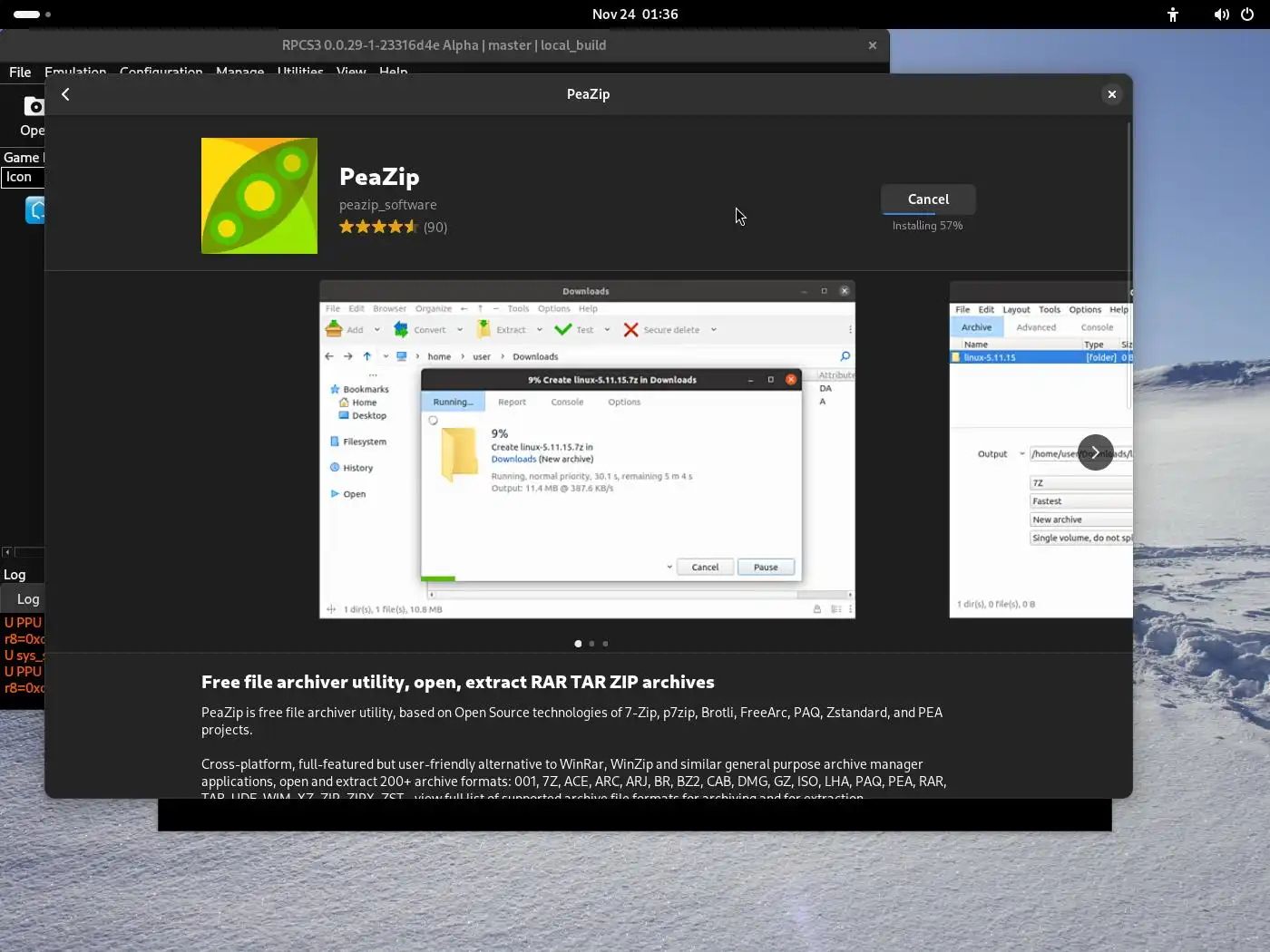Viewport: 1270px width, 952px height.
Task: Open File menu in RPCS3 window
Action: (x=20, y=72)
